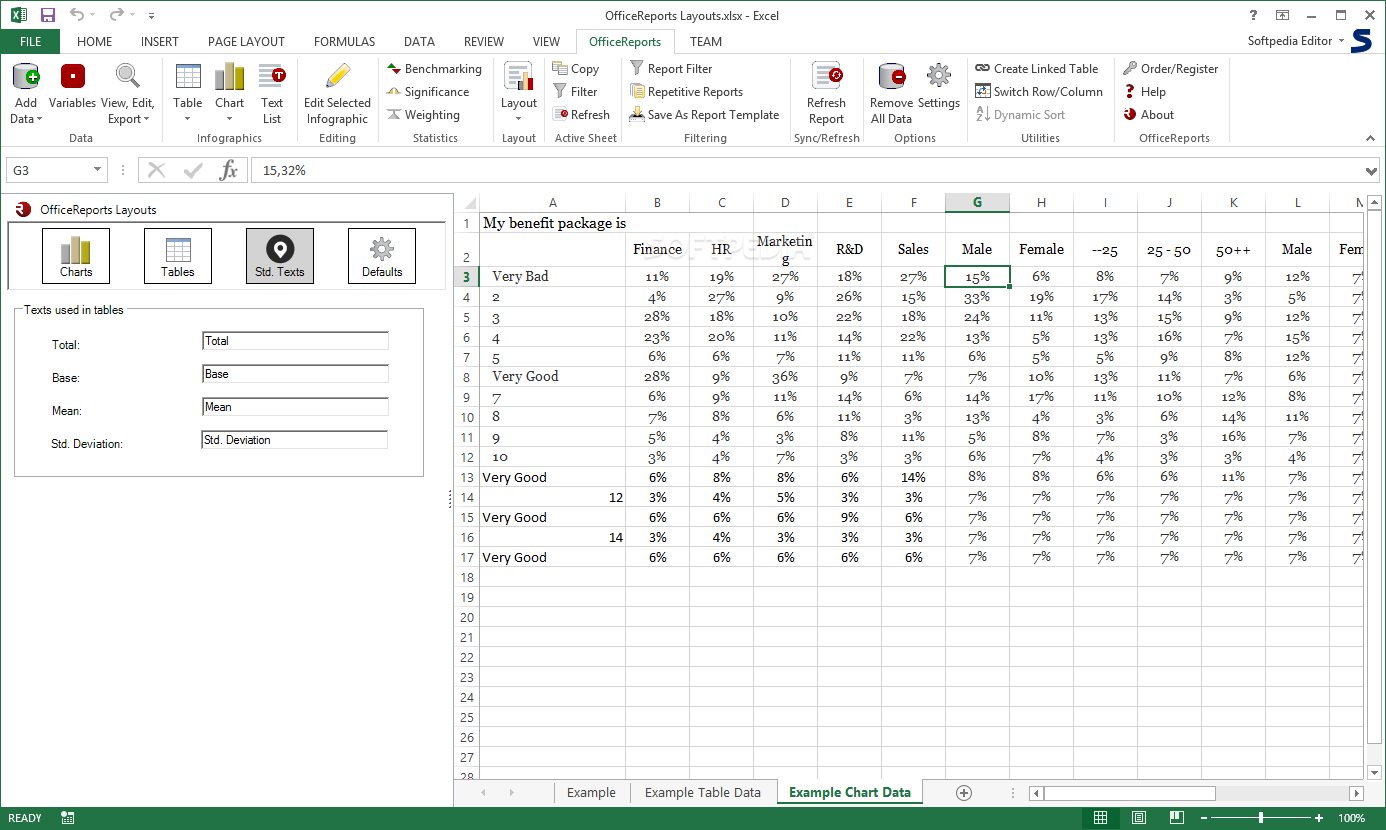
Task: Edit the Std. Deviation text field
Action: coord(295,440)
